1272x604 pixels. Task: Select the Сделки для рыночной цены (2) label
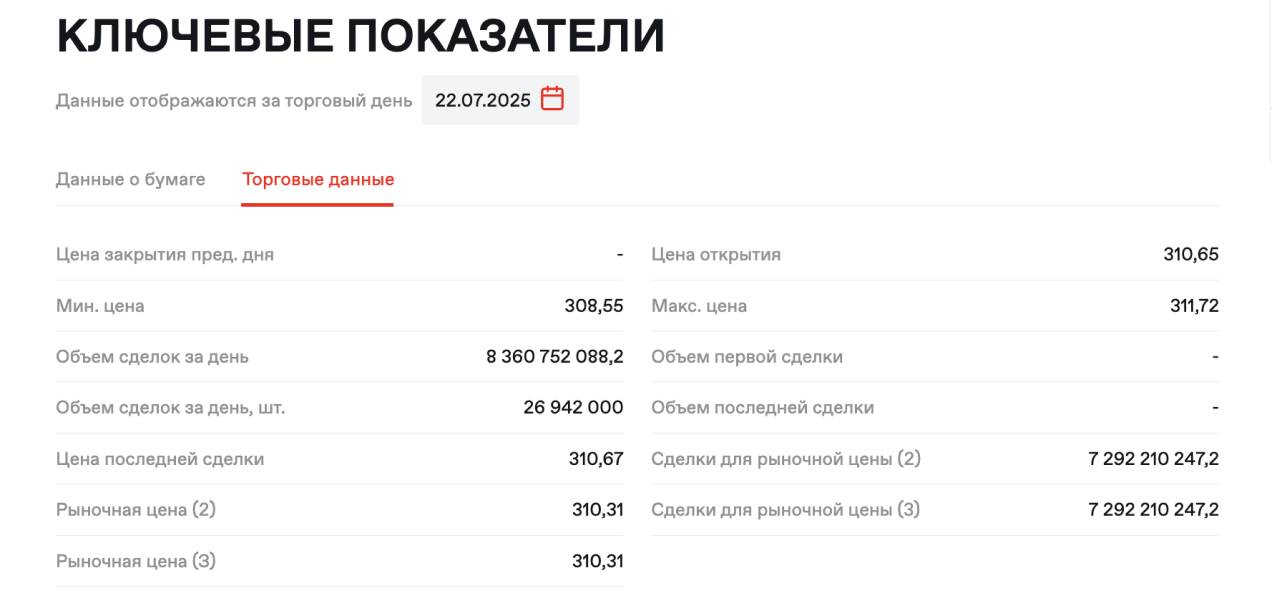(786, 459)
